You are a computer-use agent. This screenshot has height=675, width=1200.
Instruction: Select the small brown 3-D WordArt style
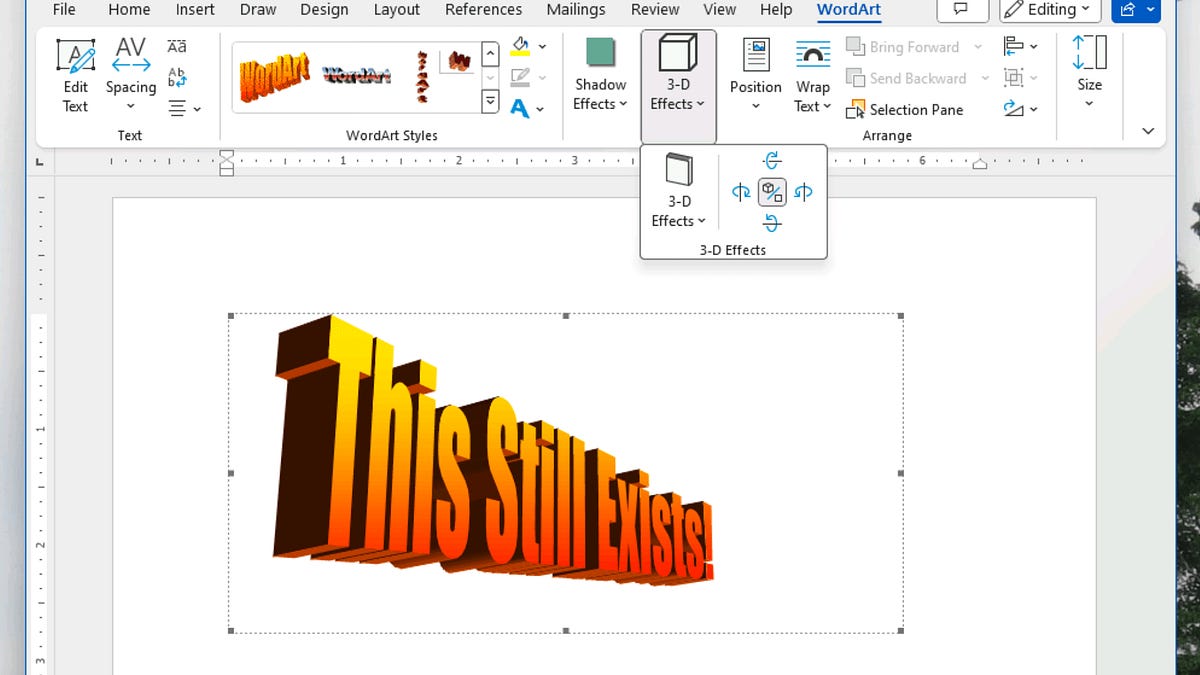click(x=459, y=62)
